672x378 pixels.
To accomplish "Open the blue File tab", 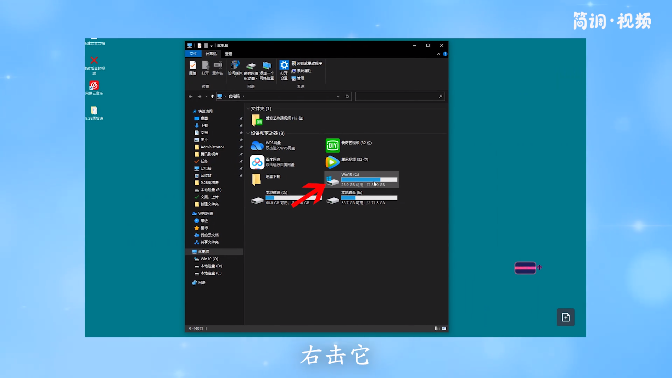I will [x=193, y=54].
